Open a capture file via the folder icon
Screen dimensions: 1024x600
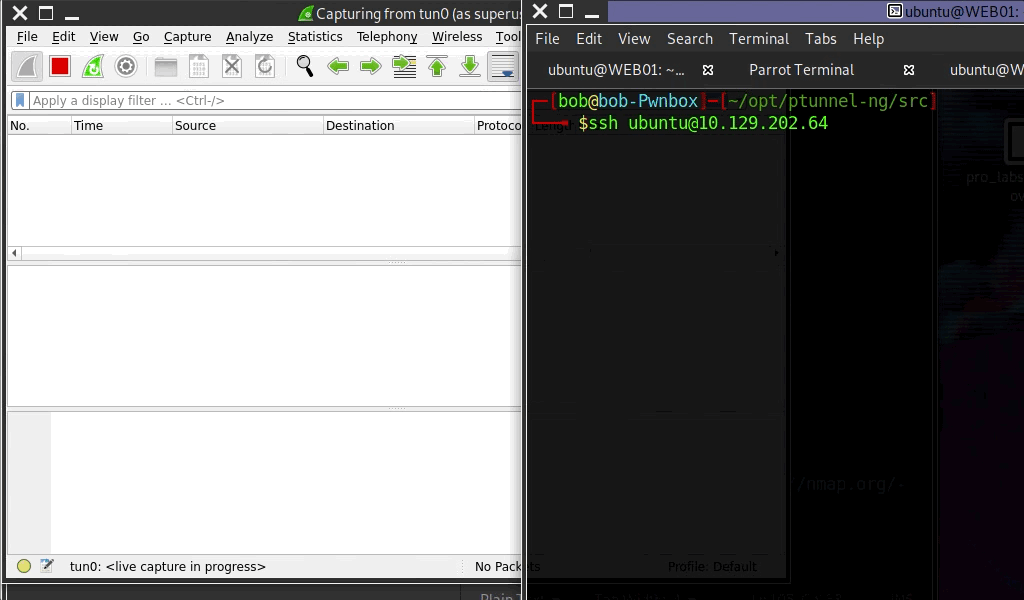point(166,67)
